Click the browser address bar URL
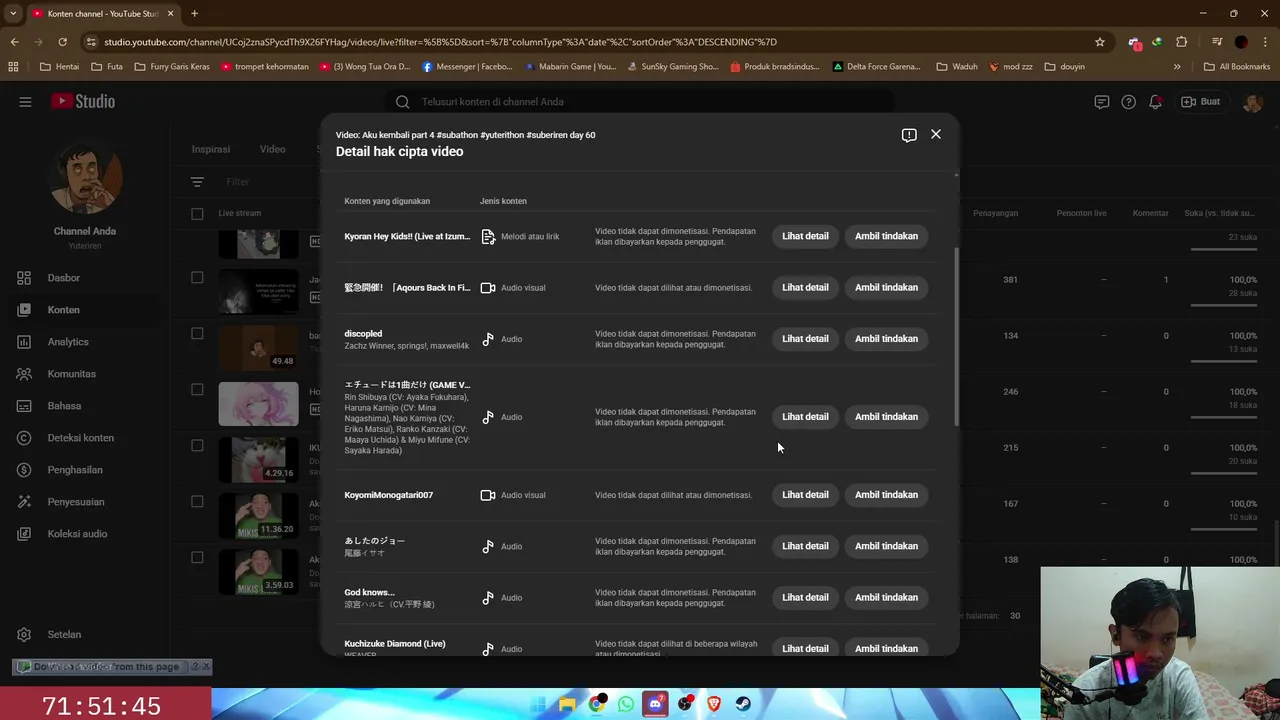The width and height of the screenshot is (1280, 720). point(440,42)
